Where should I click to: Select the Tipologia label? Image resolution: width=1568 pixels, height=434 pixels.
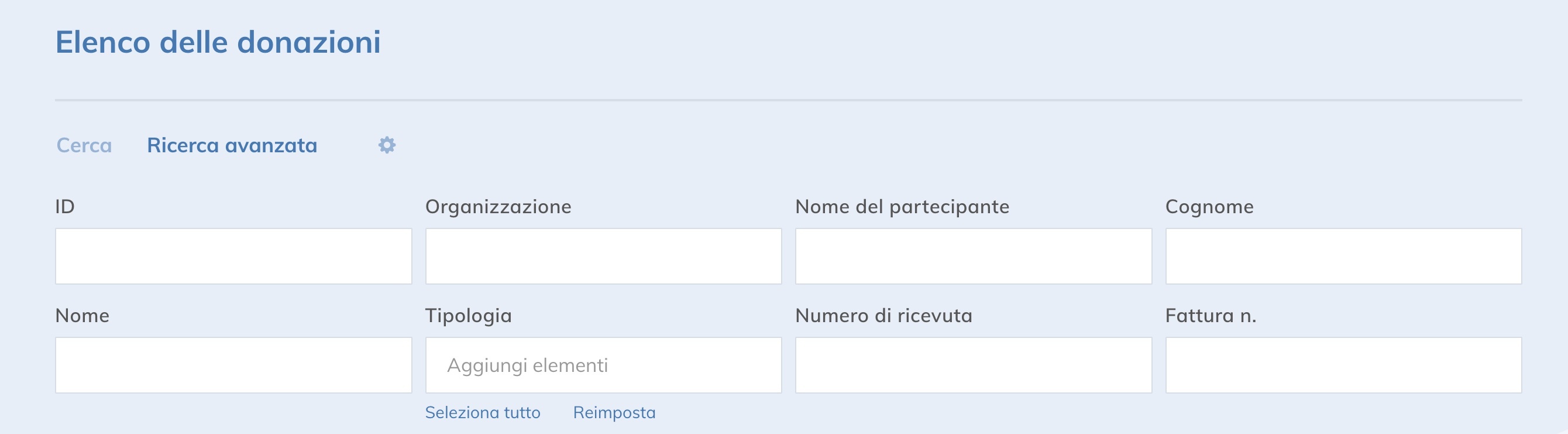point(469,316)
